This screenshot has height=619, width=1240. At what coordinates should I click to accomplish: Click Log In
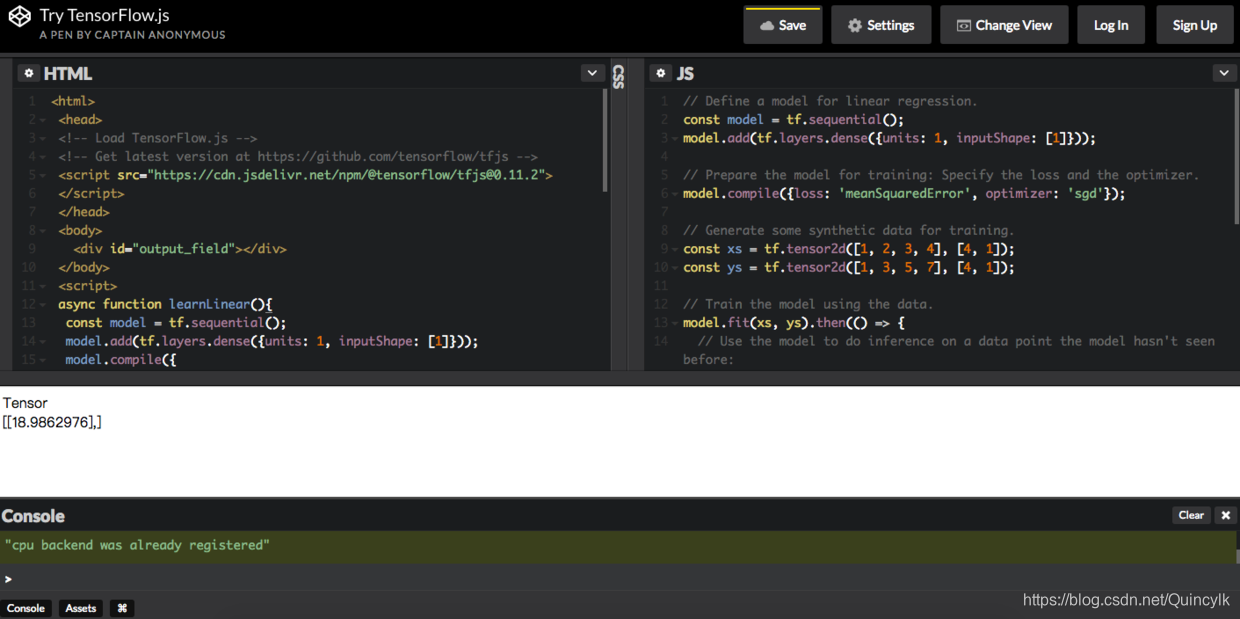[x=1111, y=25]
